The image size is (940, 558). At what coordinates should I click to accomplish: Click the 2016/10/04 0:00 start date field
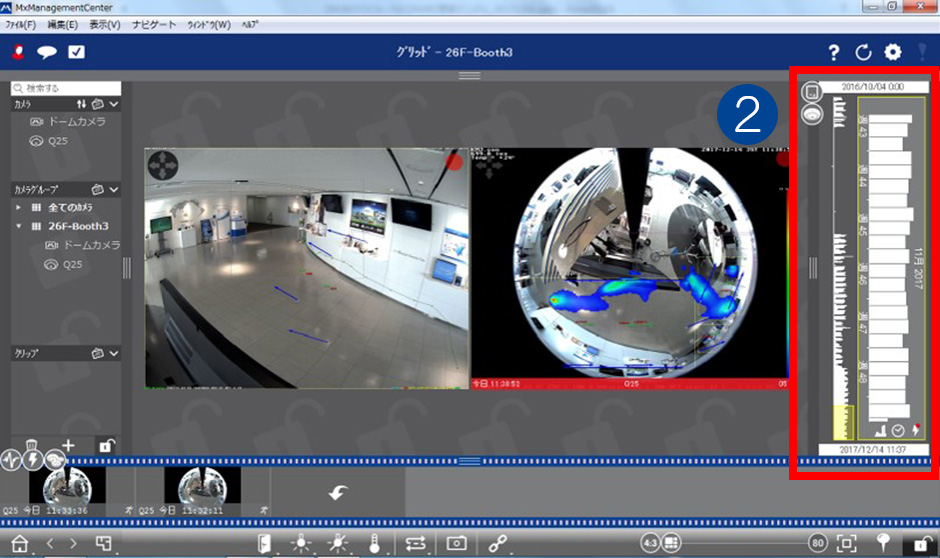coord(873,87)
